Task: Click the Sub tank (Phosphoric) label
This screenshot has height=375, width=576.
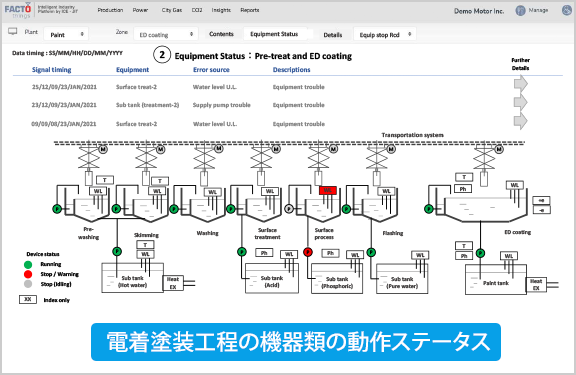Action: click(337, 282)
